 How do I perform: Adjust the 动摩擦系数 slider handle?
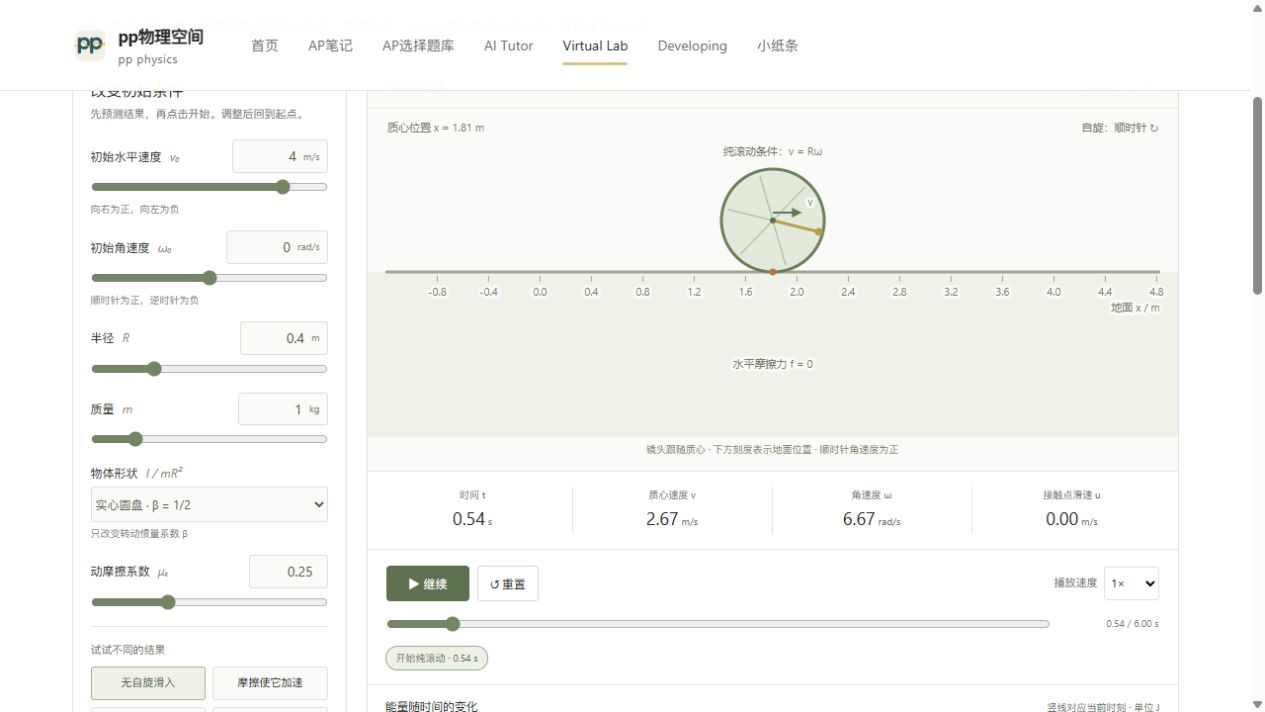pos(168,602)
